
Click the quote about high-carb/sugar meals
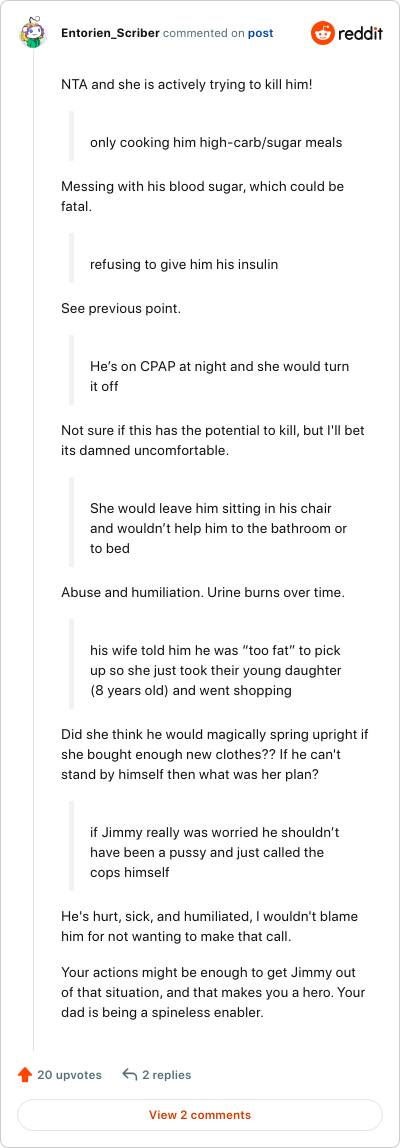coord(216,143)
